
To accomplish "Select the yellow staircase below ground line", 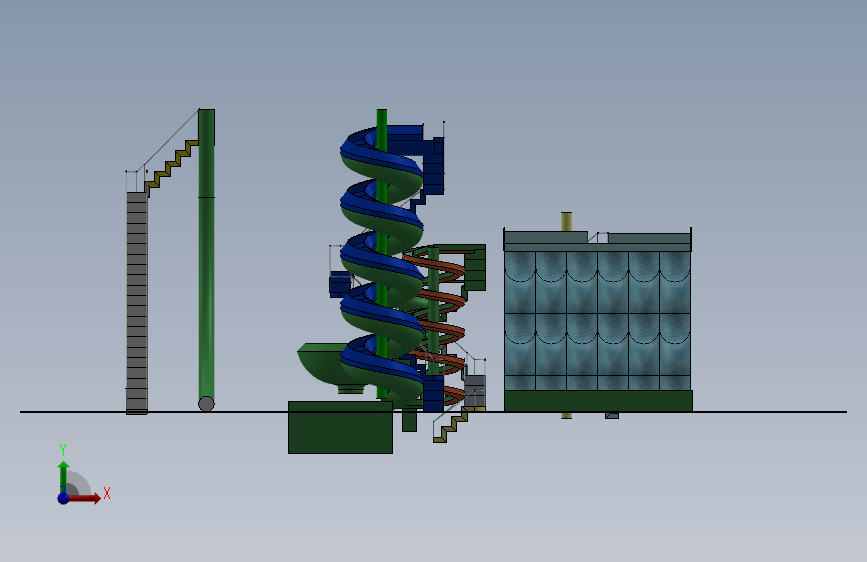I will [451, 425].
